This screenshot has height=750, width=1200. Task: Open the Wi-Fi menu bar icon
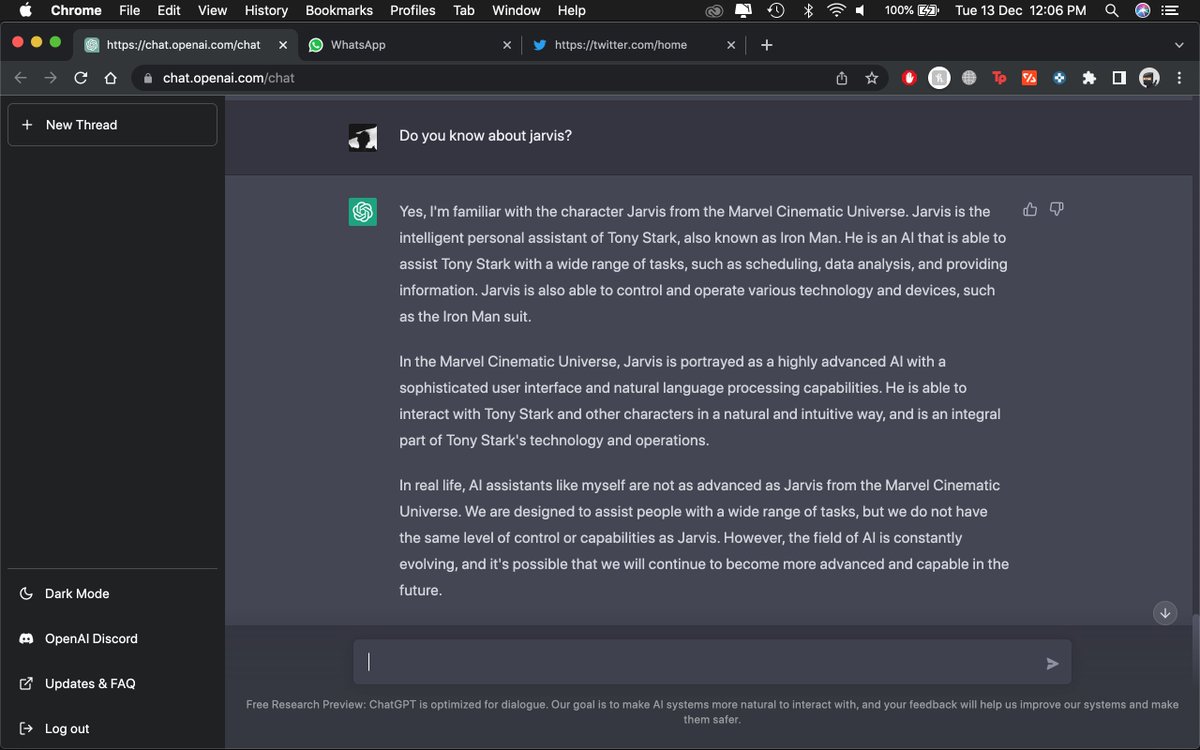coord(836,10)
